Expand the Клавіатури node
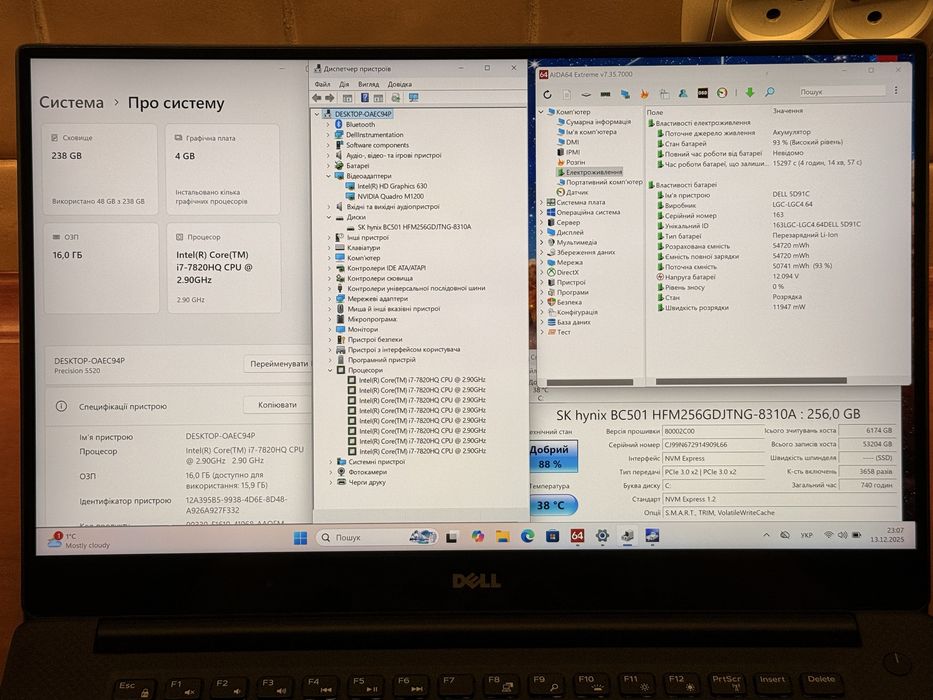 328,248
